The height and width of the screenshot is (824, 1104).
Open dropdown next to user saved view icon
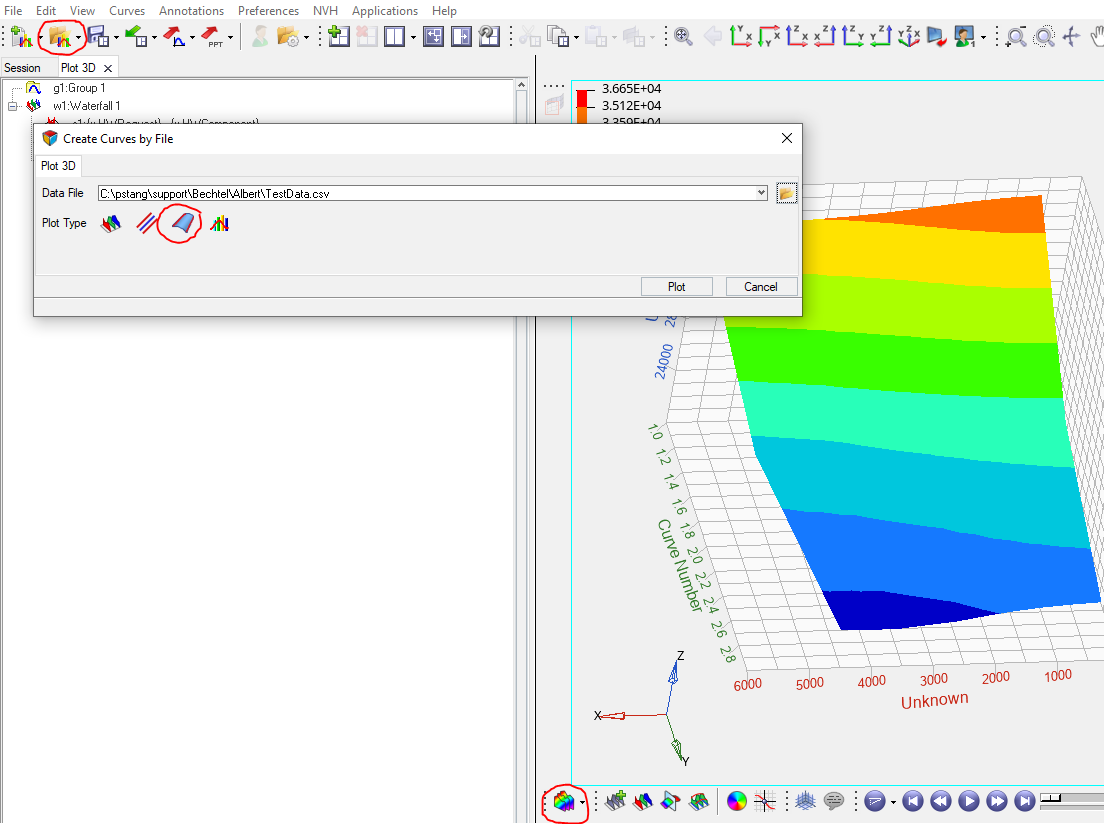(983, 37)
